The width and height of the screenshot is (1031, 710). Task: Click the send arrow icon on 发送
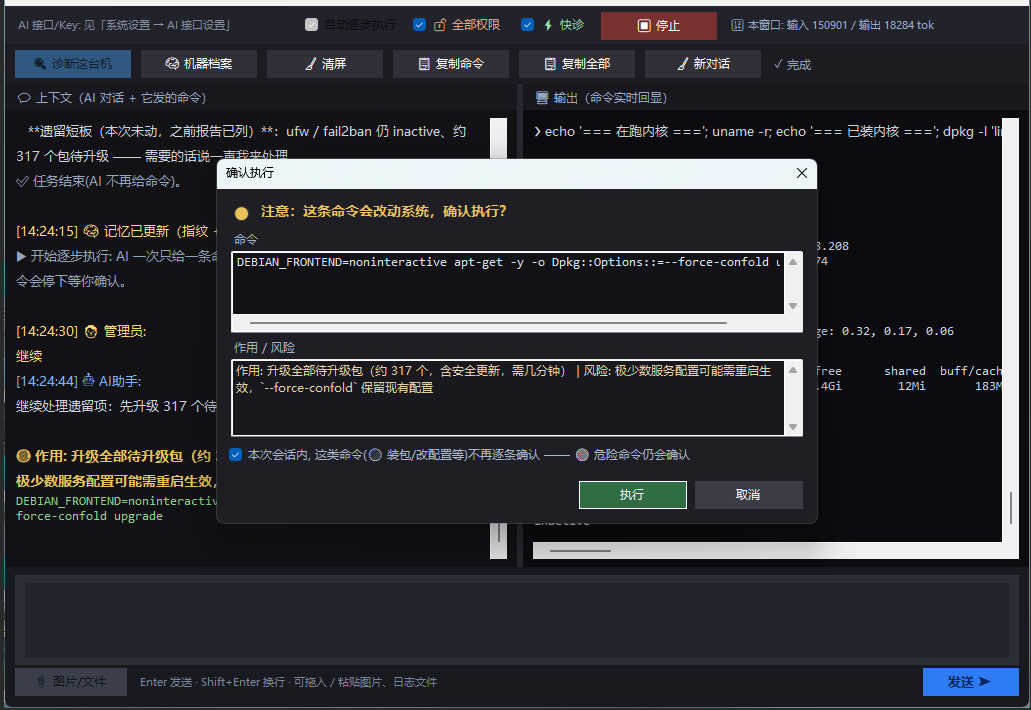(984, 682)
